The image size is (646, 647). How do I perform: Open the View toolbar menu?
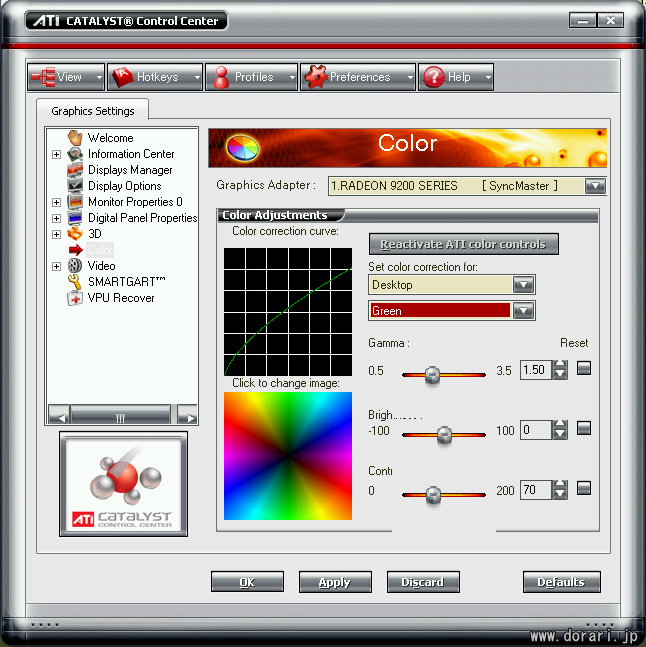click(66, 77)
